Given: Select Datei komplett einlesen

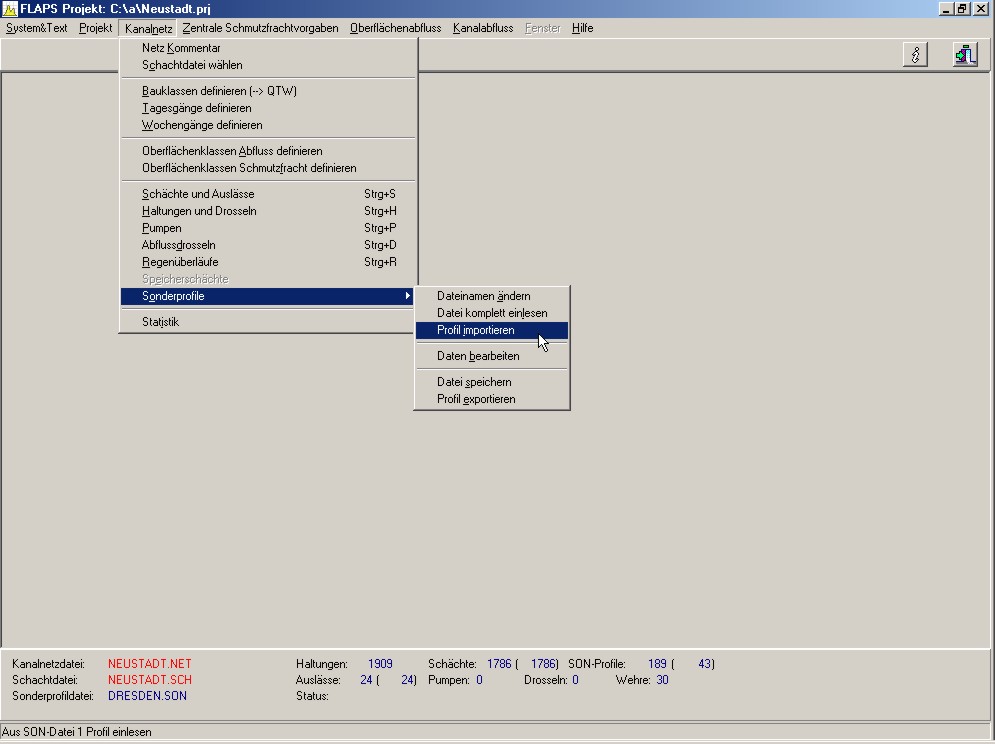Looking at the screenshot, I should [x=492, y=313].
